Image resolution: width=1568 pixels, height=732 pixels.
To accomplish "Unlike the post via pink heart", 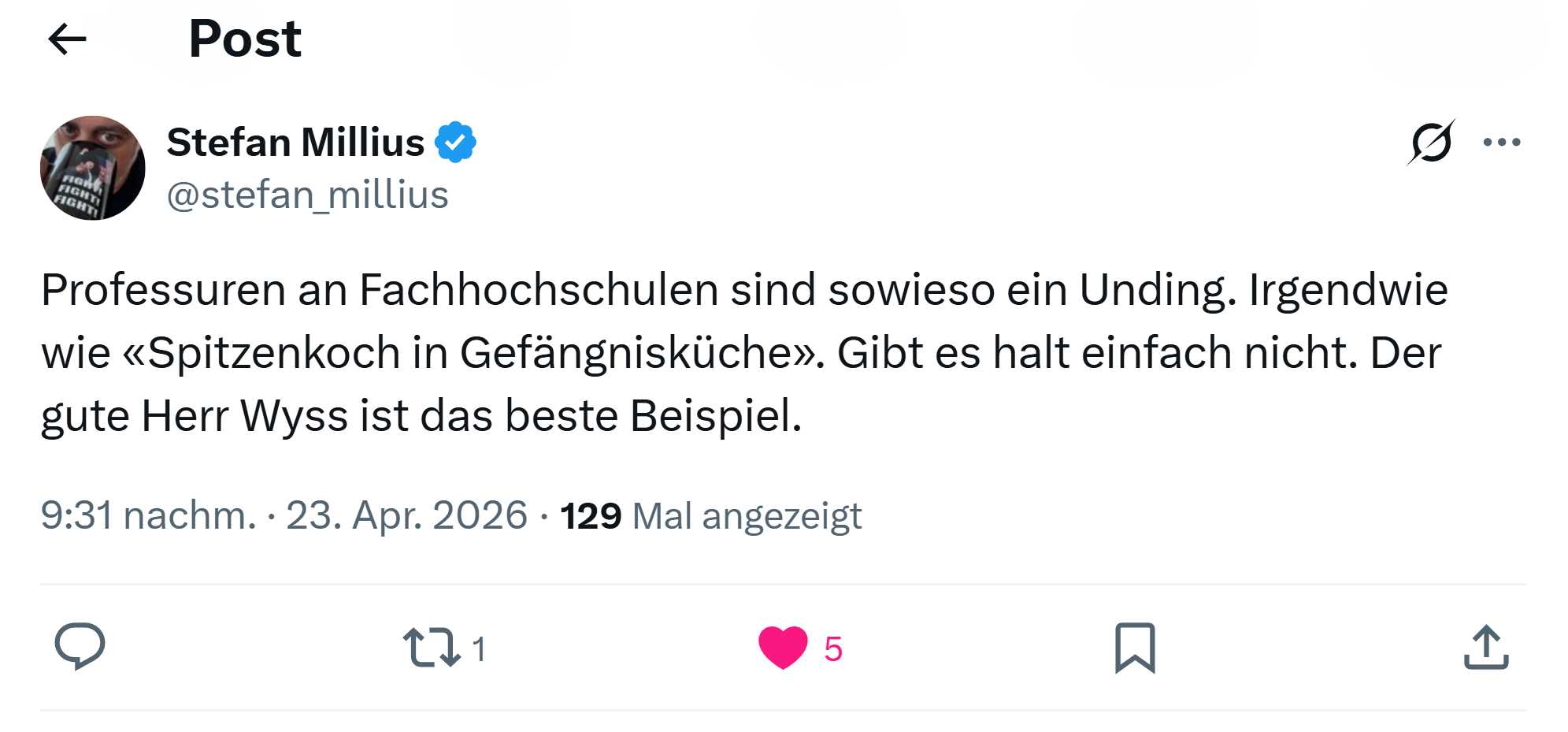I will (783, 648).
